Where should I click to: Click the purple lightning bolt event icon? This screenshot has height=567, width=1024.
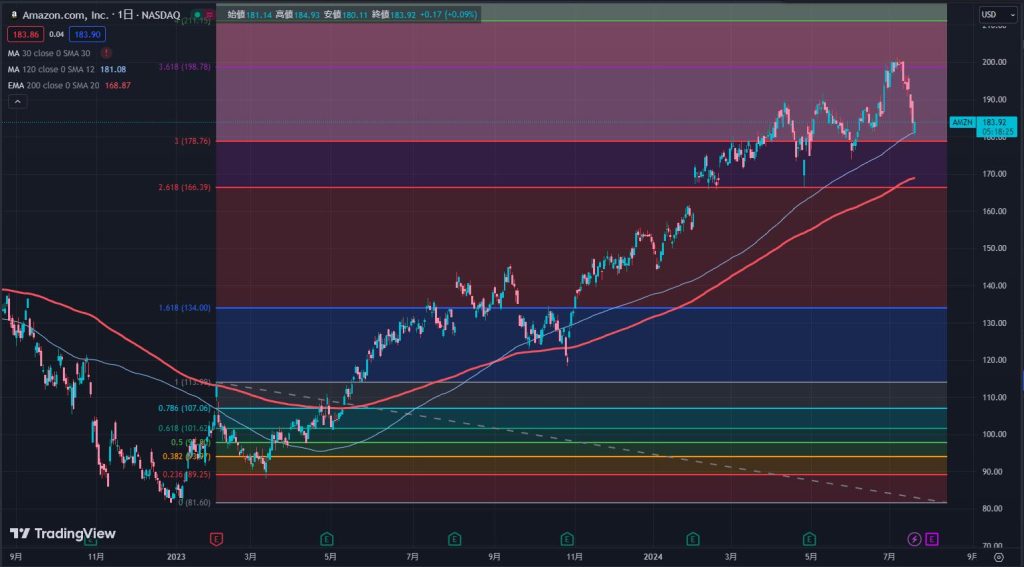click(x=914, y=539)
